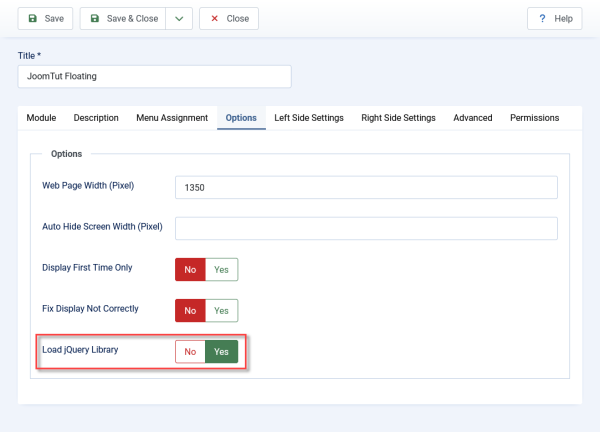The image size is (600, 432).
Task: Expand the Save & Close dropdown arrow
Action: pyautogui.click(x=179, y=18)
